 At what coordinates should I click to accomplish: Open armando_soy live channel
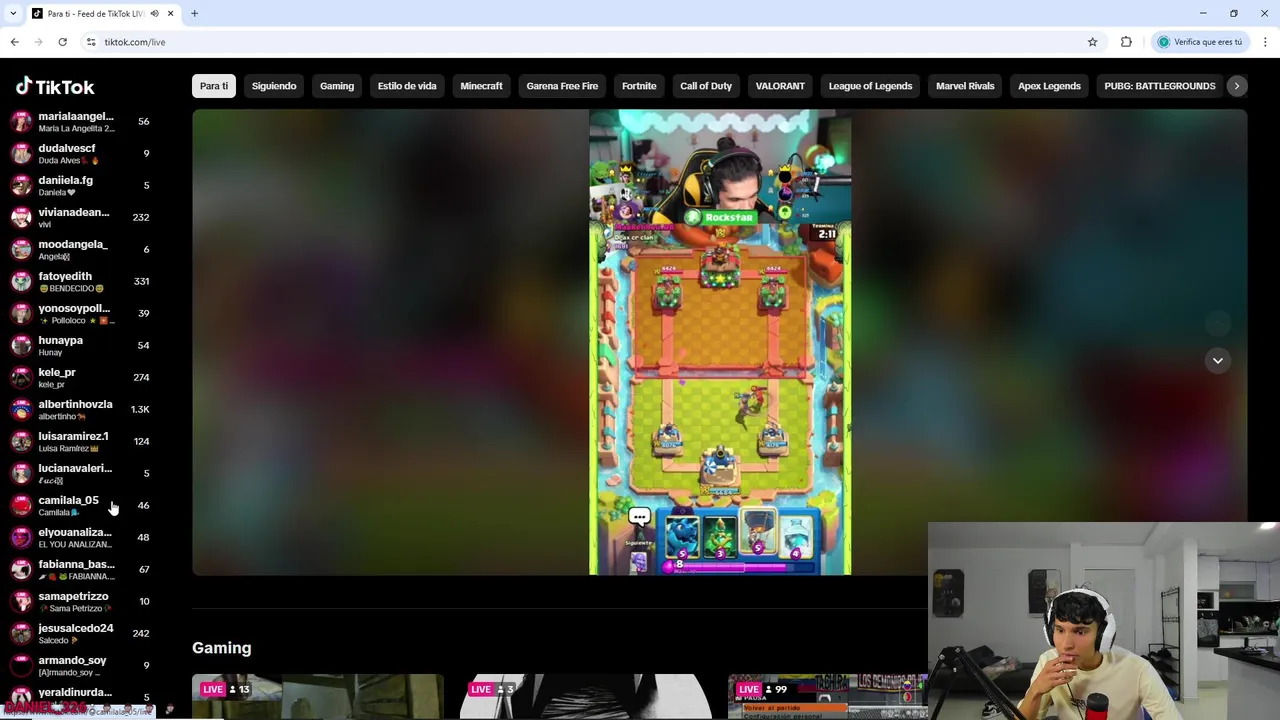click(x=80, y=666)
